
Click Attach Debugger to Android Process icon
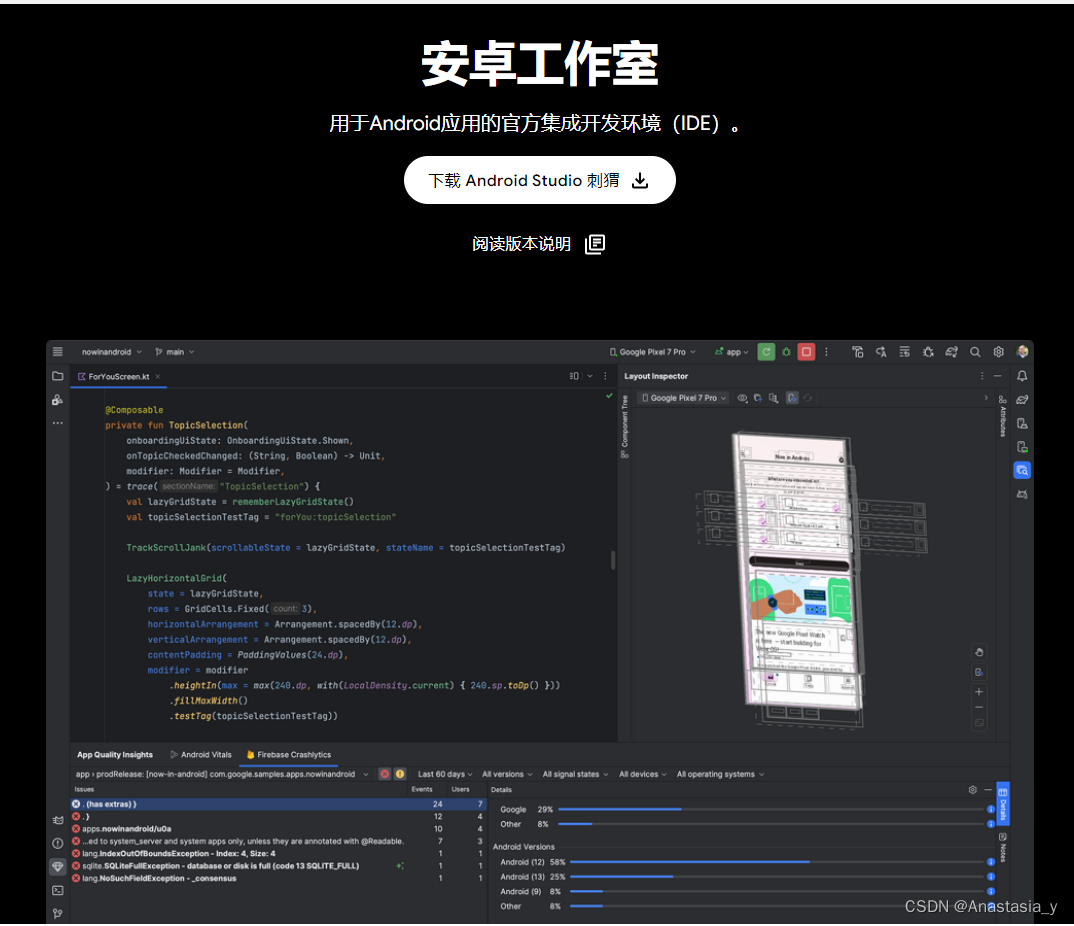tap(928, 351)
